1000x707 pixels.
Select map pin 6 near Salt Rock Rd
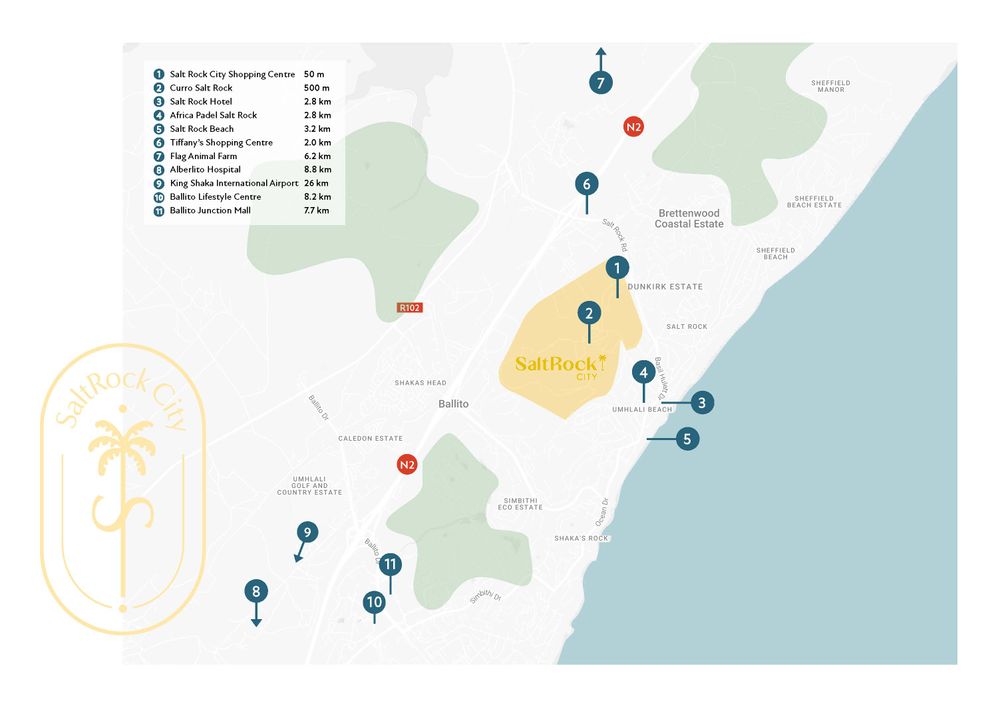click(x=587, y=184)
